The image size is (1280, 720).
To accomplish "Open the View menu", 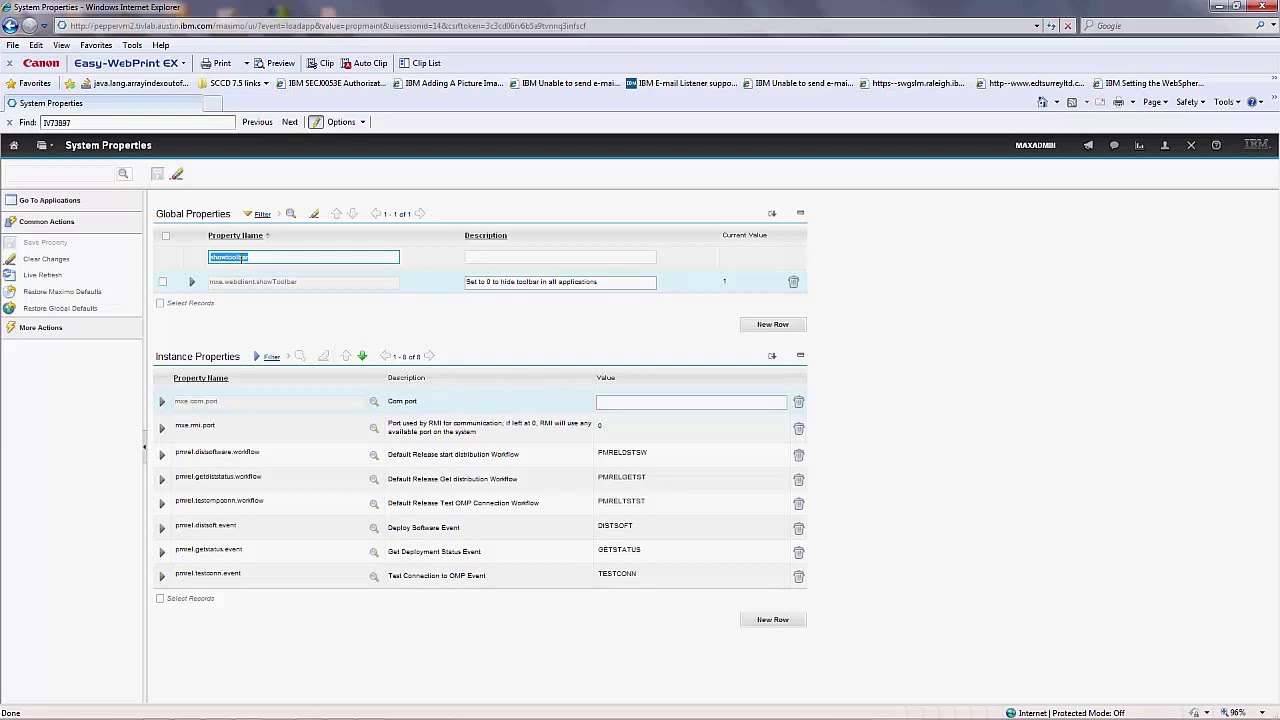I will click(61, 45).
